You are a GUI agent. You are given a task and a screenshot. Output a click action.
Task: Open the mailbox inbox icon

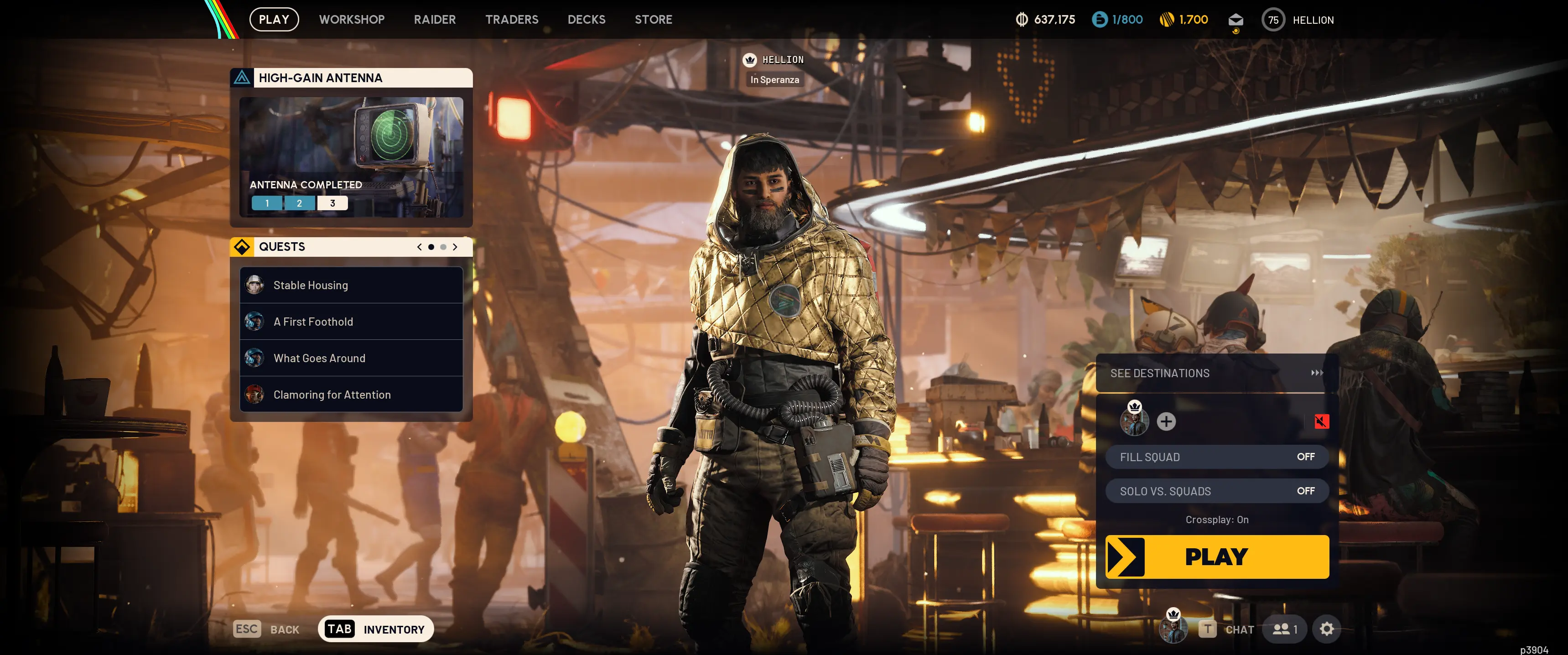1235,20
